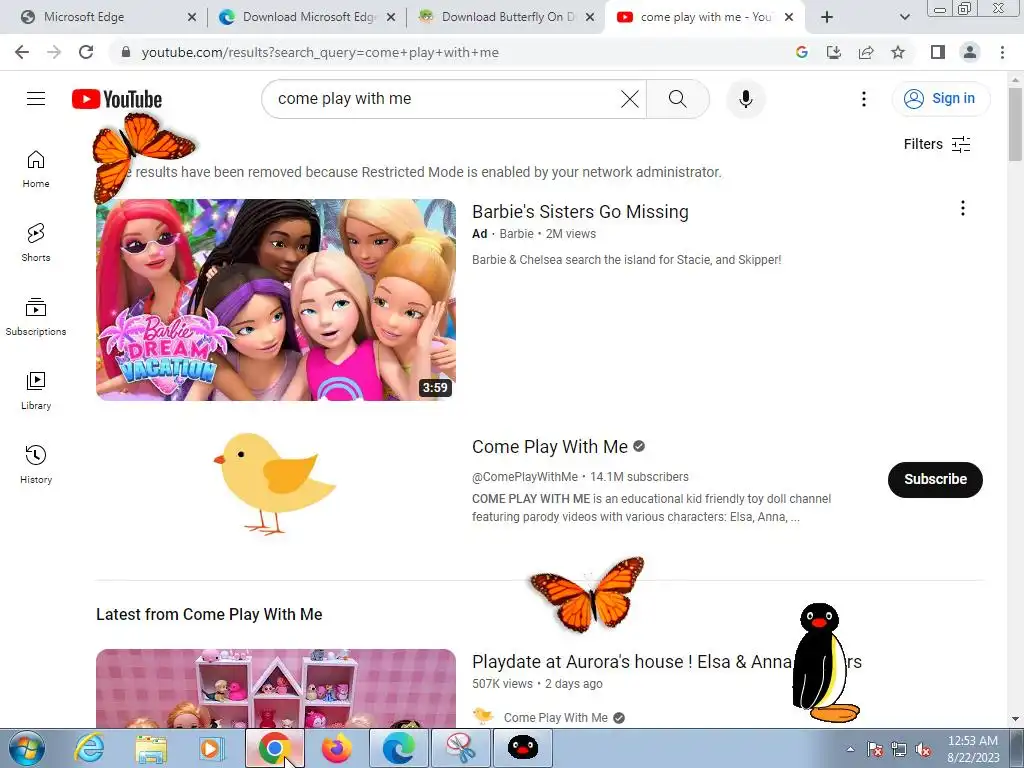
Task: Play the Barbie Dream Vacation thumbnail
Action: pos(276,300)
